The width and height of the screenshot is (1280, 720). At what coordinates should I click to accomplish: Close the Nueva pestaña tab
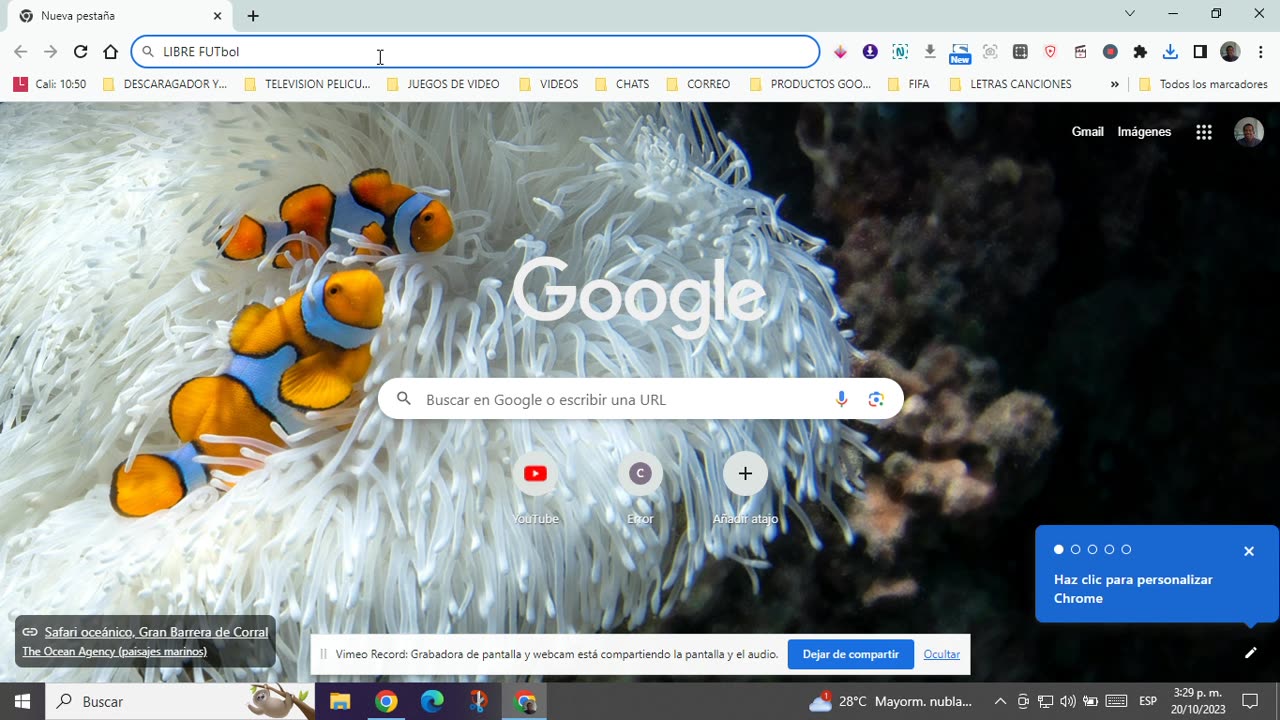217,16
